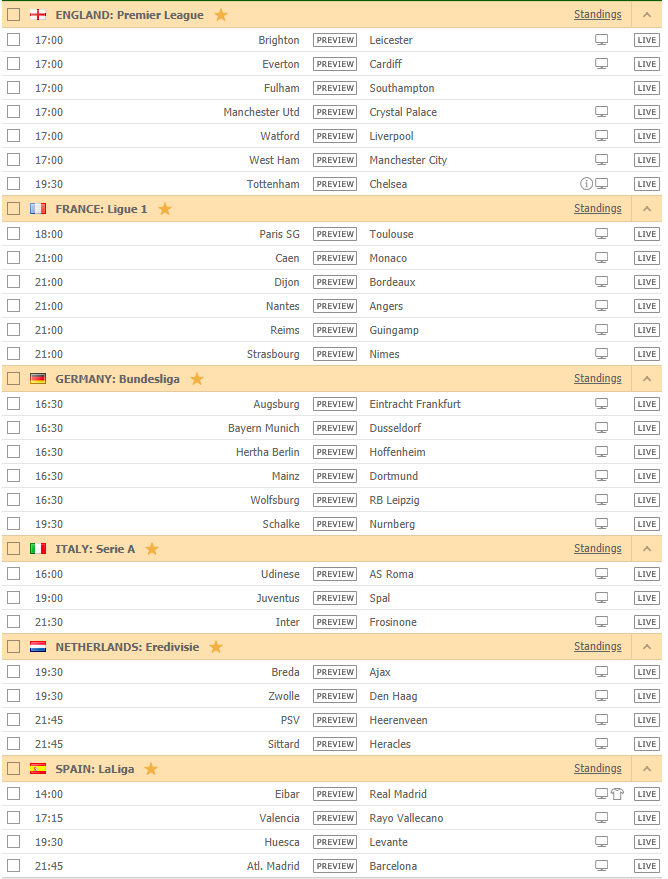Tick the checkbox for Manchester Utd vs Crystal Palace
Image resolution: width=668 pixels, height=879 pixels.
point(13,112)
